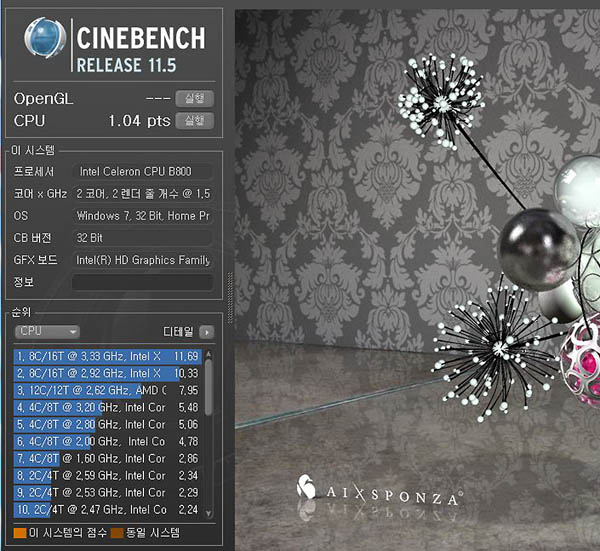Click the Cinebench globe logo icon
Image resolution: width=600 pixels, height=551 pixels.
pyautogui.click(x=45, y=37)
